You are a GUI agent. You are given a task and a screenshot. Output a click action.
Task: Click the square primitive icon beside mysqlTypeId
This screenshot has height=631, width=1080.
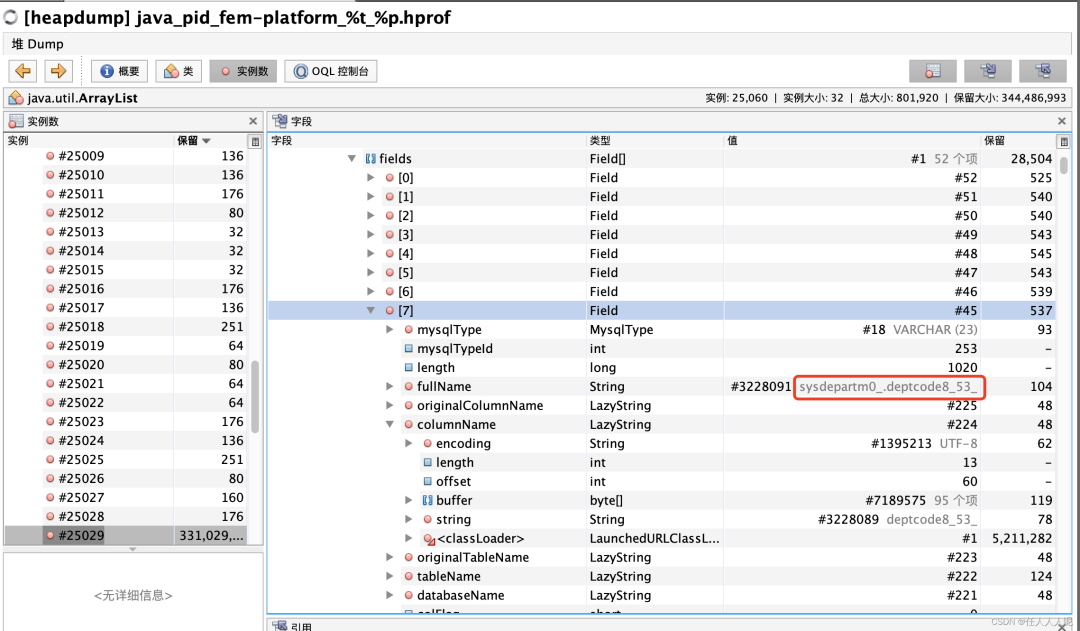coord(408,349)
